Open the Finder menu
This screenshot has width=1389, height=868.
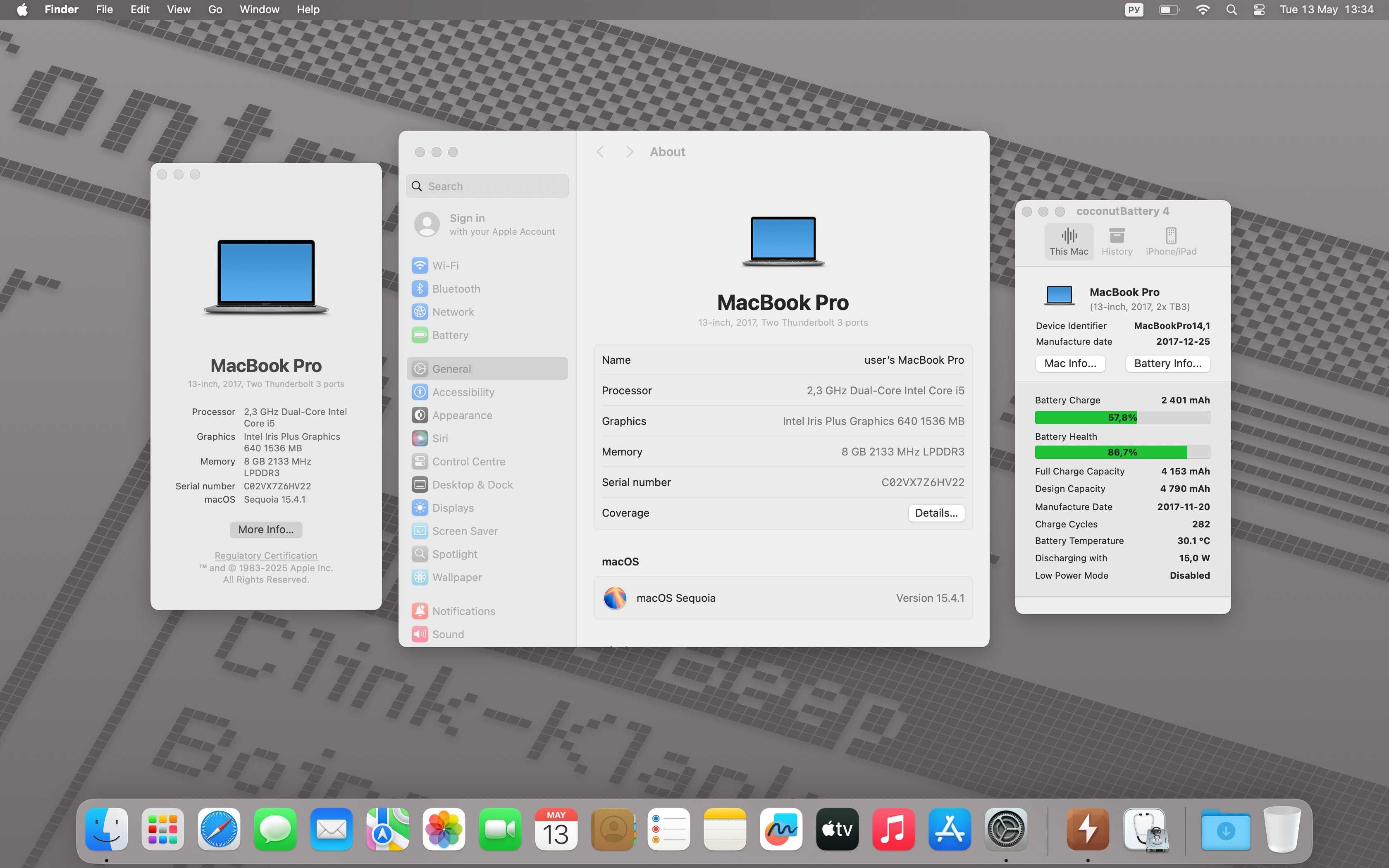tap(62, 10)
